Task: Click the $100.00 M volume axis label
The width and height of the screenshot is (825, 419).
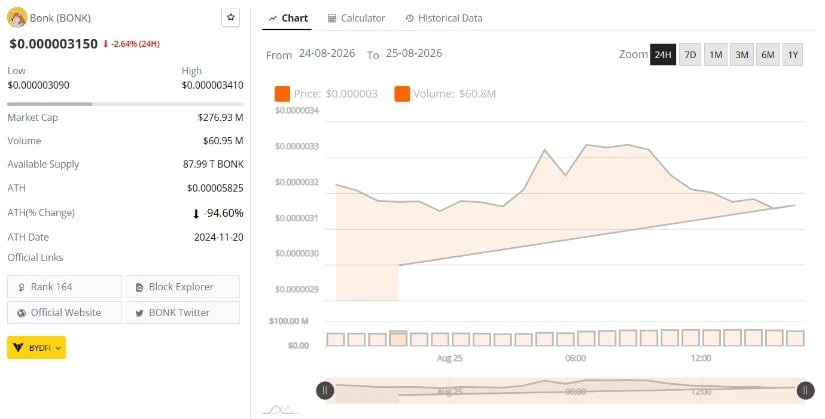Action: coord(288,321)
